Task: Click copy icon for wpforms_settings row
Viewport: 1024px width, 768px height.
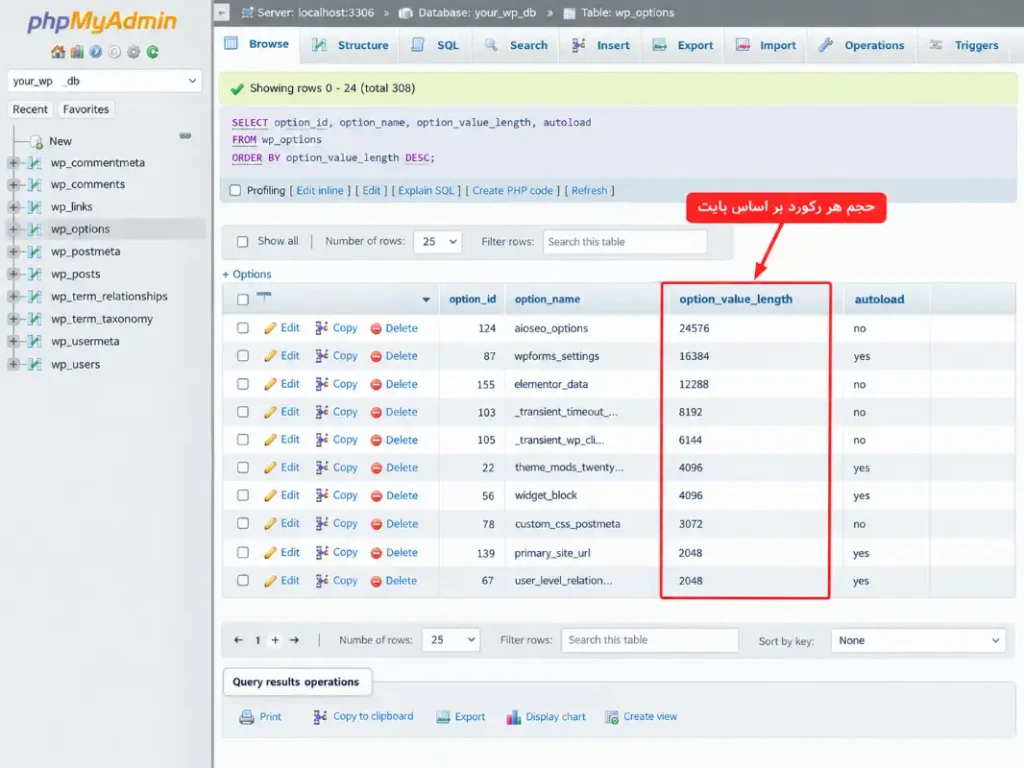Action: click(321, 356)
